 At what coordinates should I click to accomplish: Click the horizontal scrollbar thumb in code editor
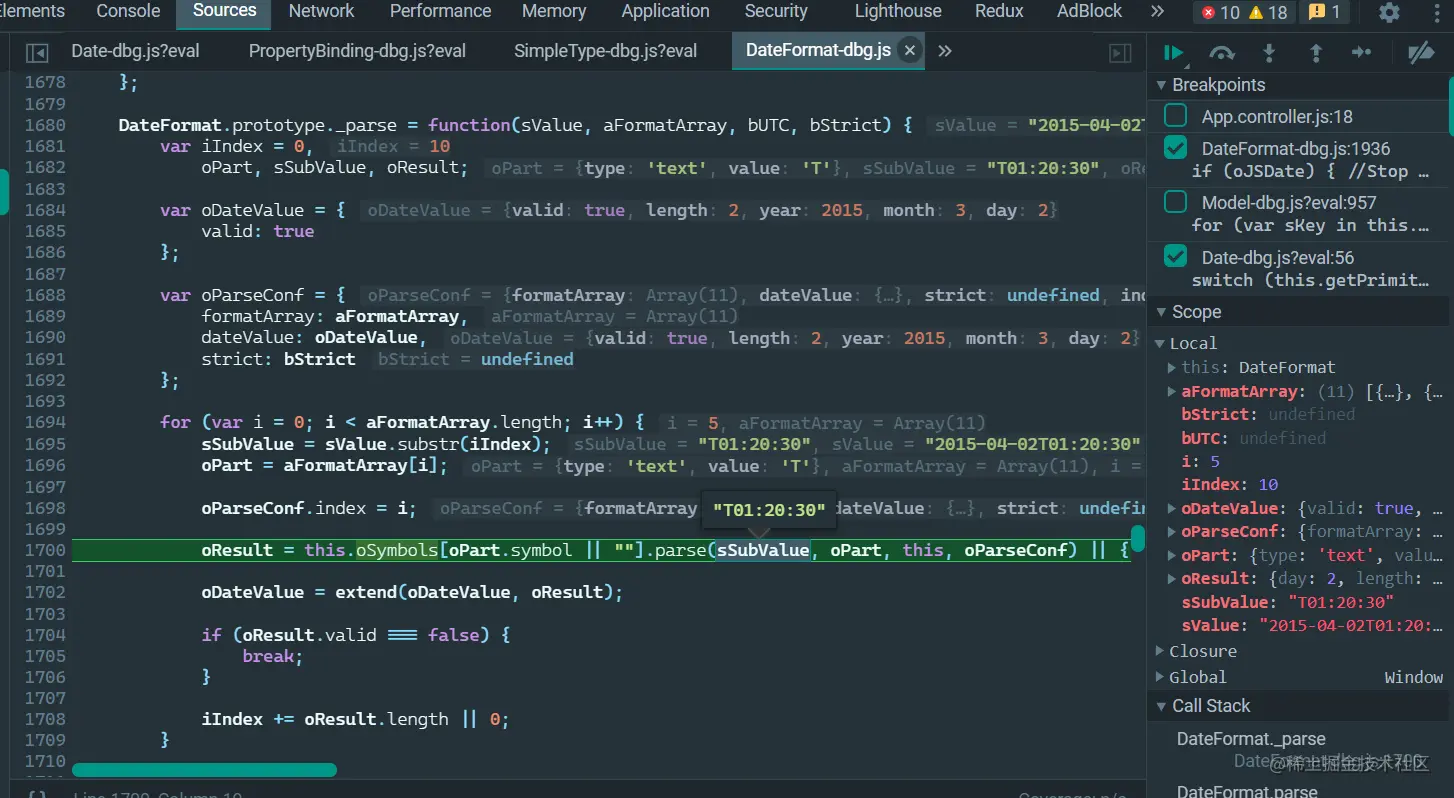204,770
